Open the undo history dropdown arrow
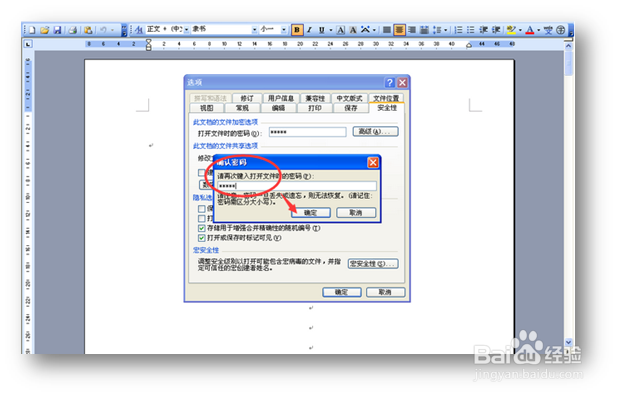The height and width of the screenshot is (396, 617). pos(112,30)
